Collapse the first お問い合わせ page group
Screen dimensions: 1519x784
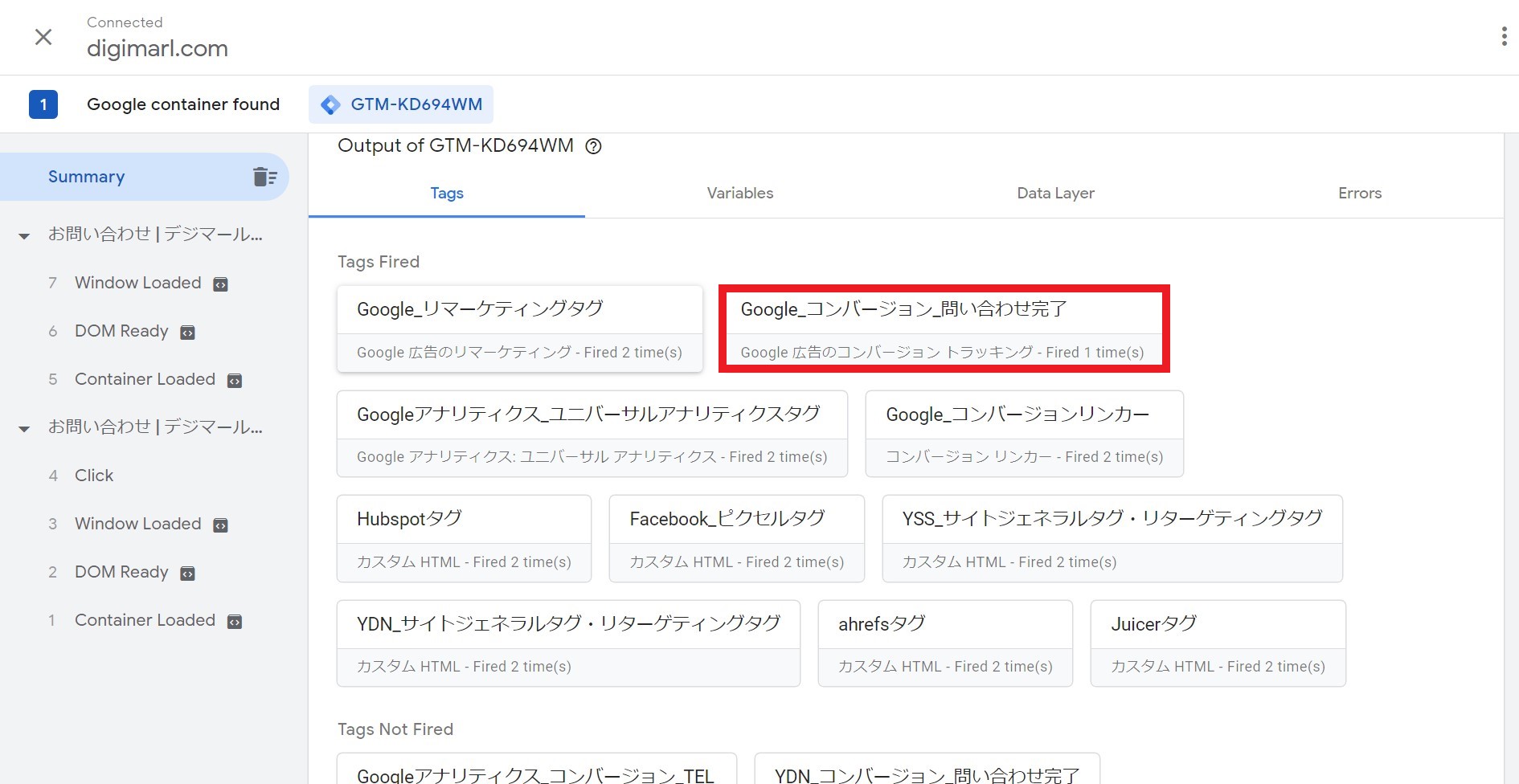pyautogui.click(x=24, y=235)
